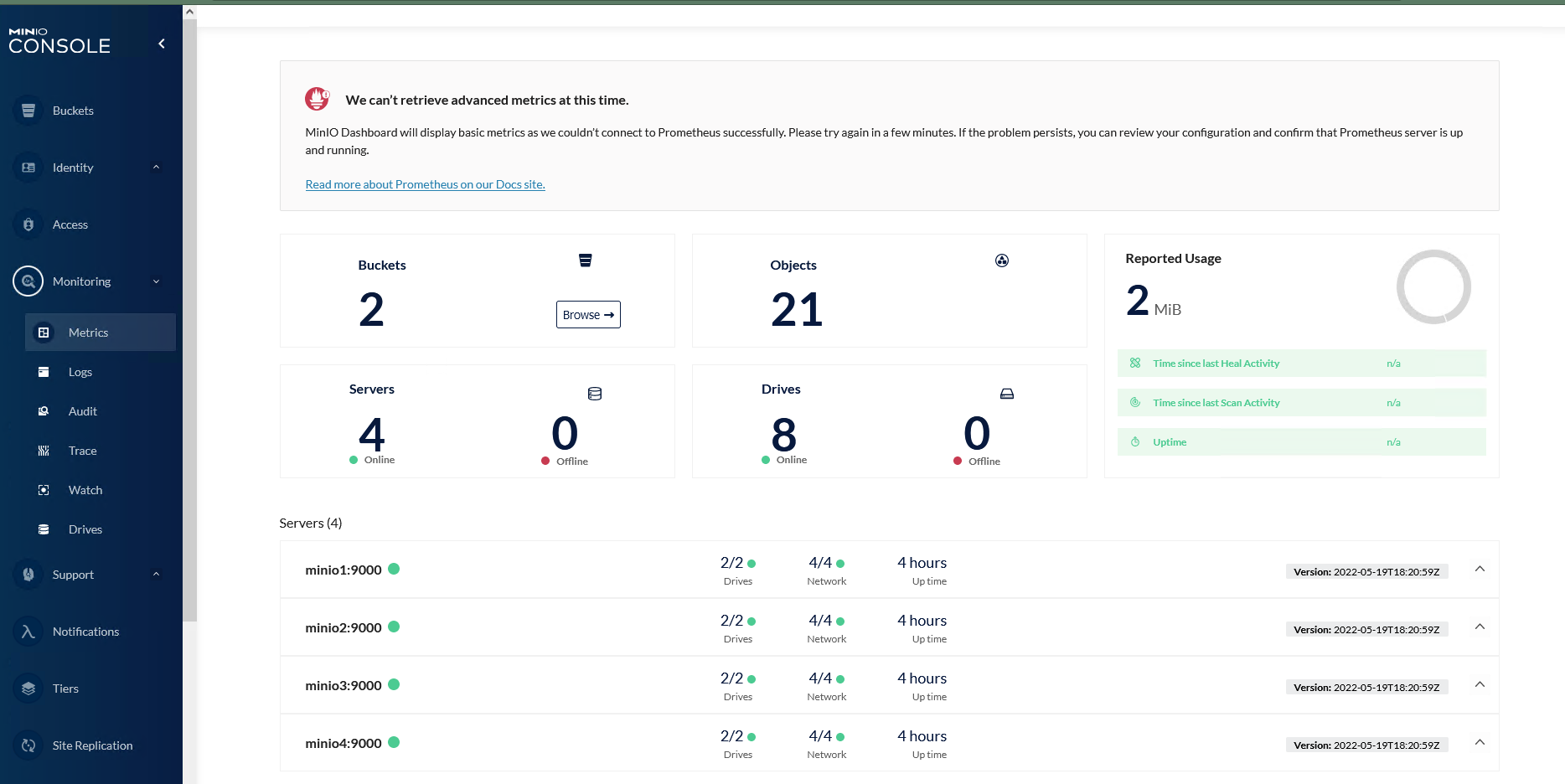
Task: Toggle details for minio2:9000 server
Action: point(1480,627)
